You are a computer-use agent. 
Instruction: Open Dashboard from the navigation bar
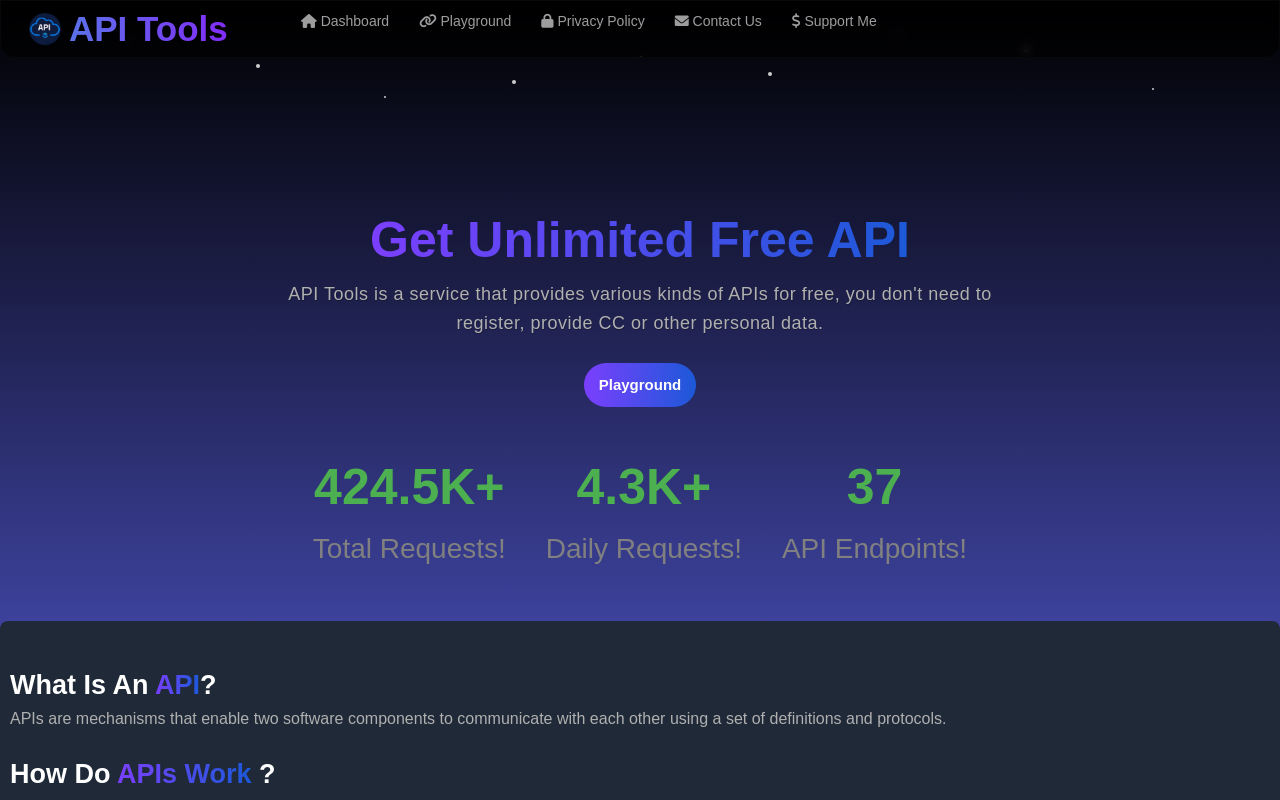coord(352,20)
